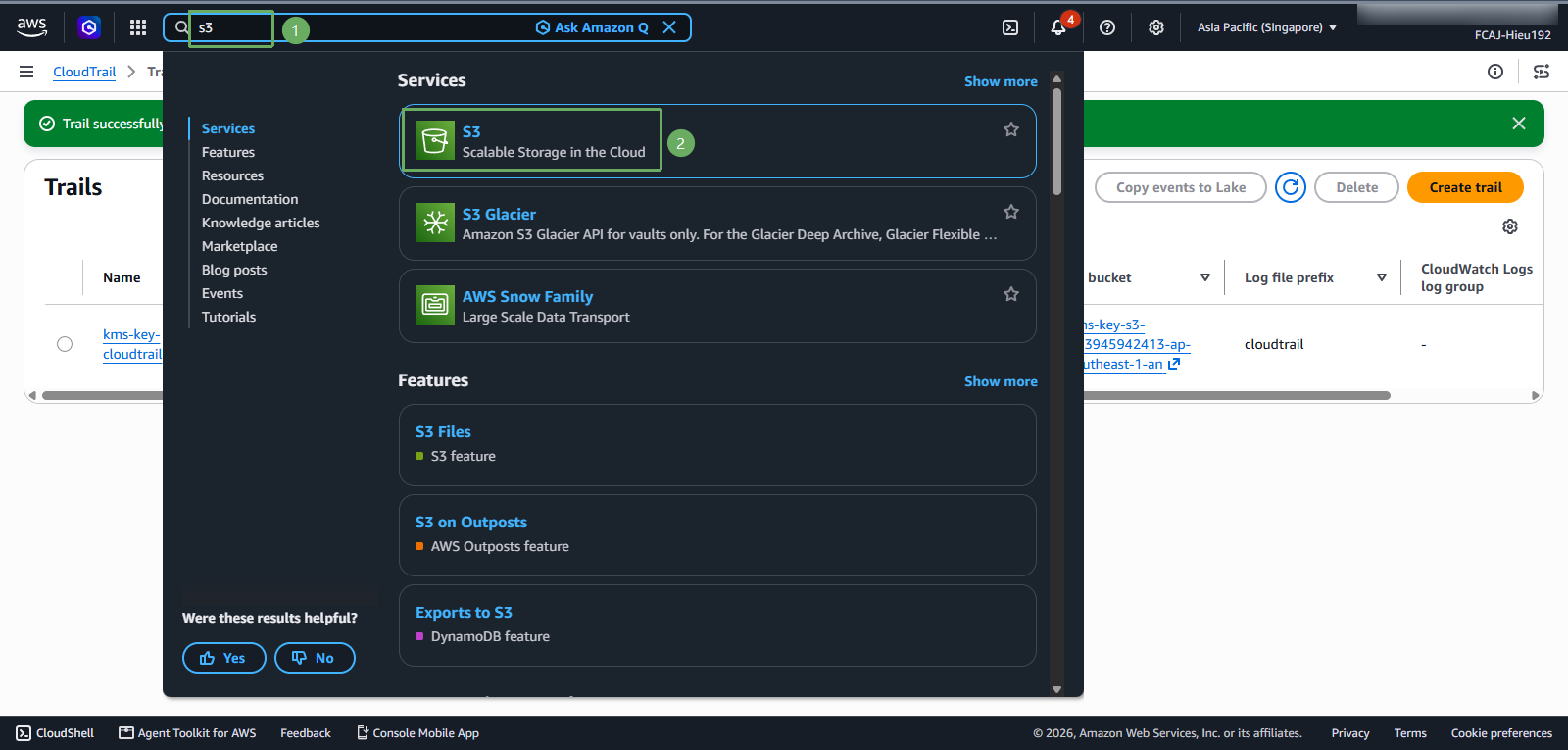Select the Resources search category
This screenshot has height=750, width=1568.
pyautogui.click(x=232, y=175)
